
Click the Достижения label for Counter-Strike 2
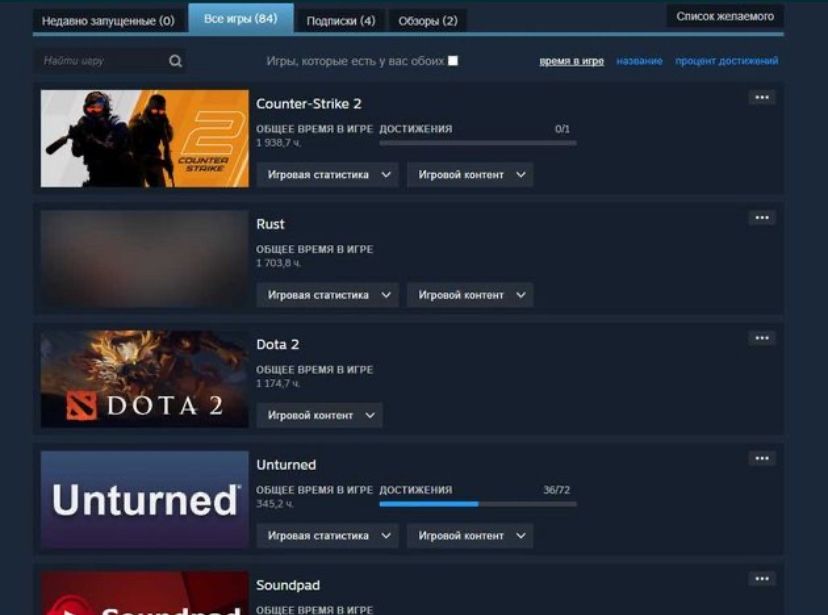point(416,129)
